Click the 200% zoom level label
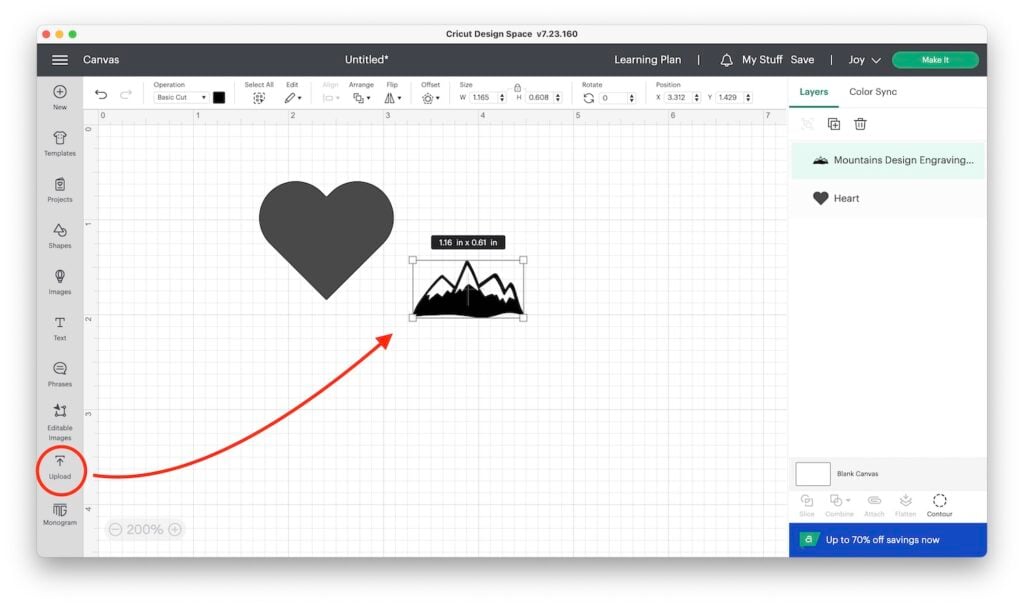Image resolution: width=1024 pixels, height=606 pixels. [145, 529]
